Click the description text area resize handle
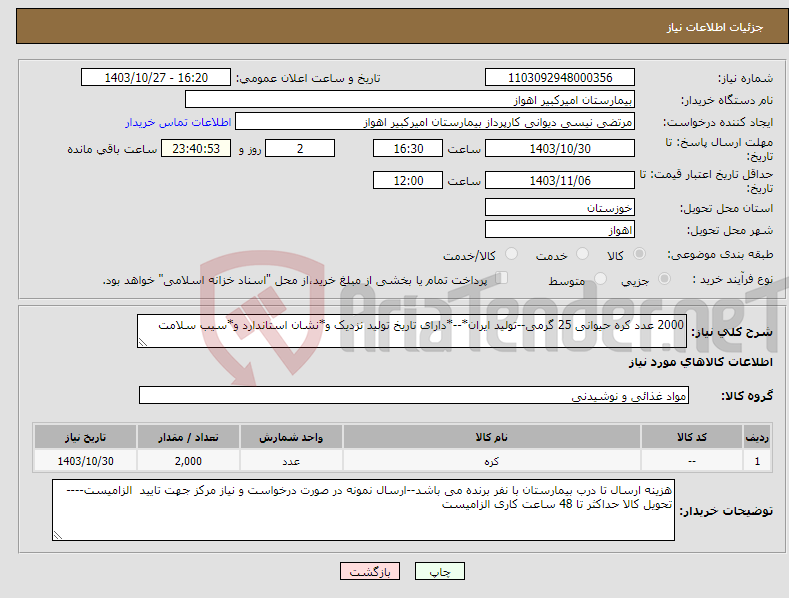The image size is (789, 598). coord(143,342)
